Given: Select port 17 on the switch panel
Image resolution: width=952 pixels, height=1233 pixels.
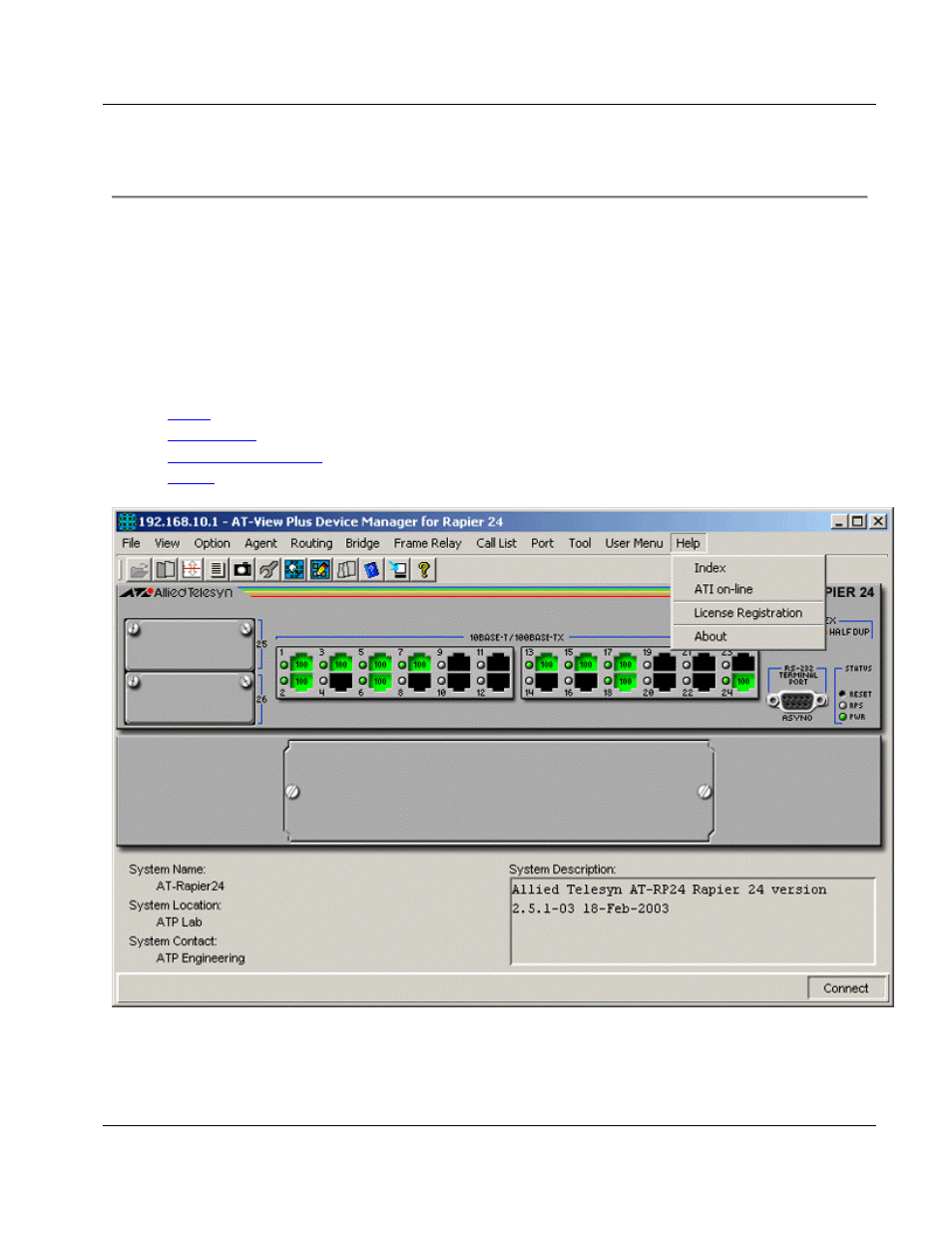Looking at the screenshot, I should (x=626, y=663).
